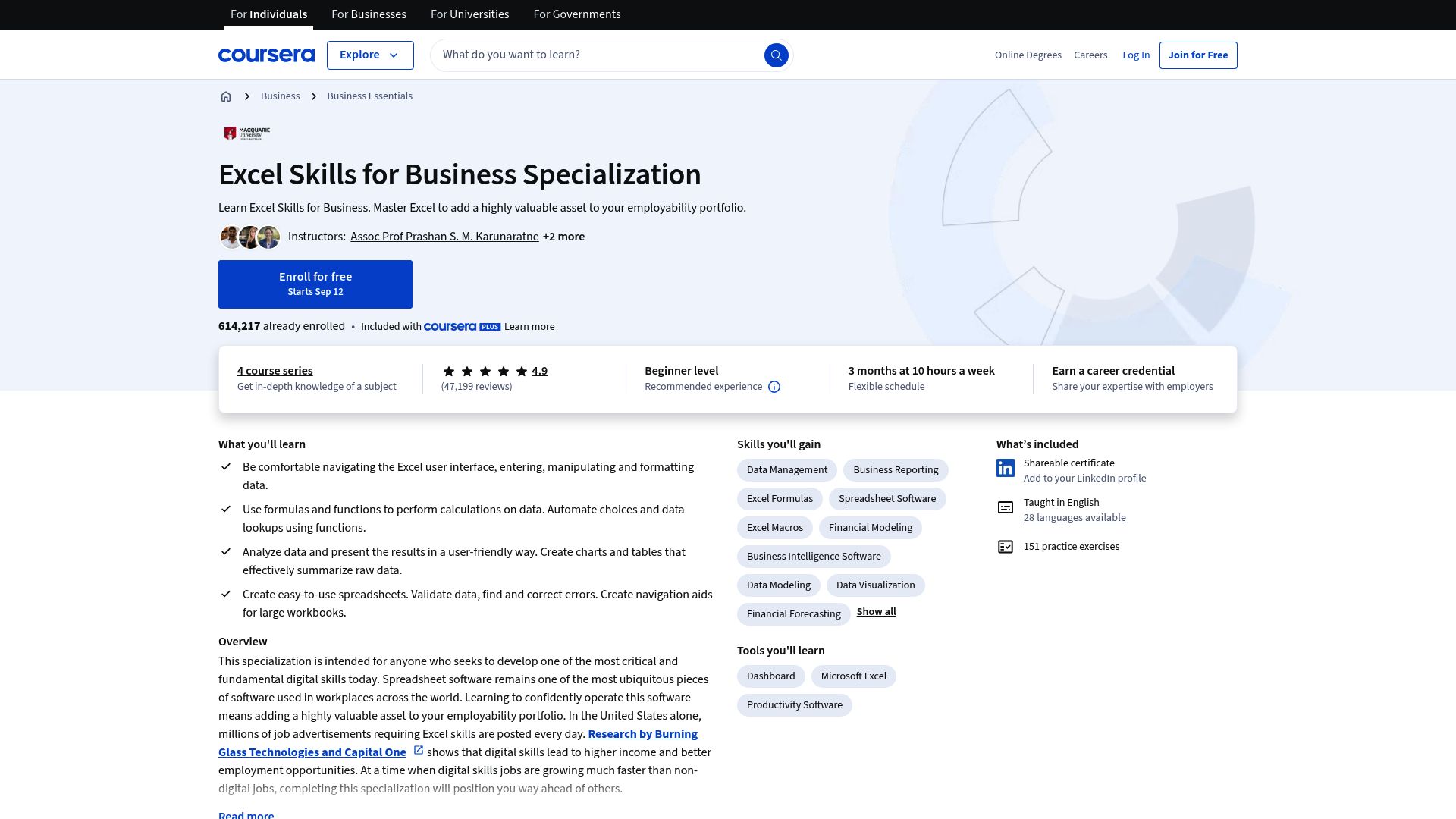Show all skills you'll gain

[x=876, y=612]
